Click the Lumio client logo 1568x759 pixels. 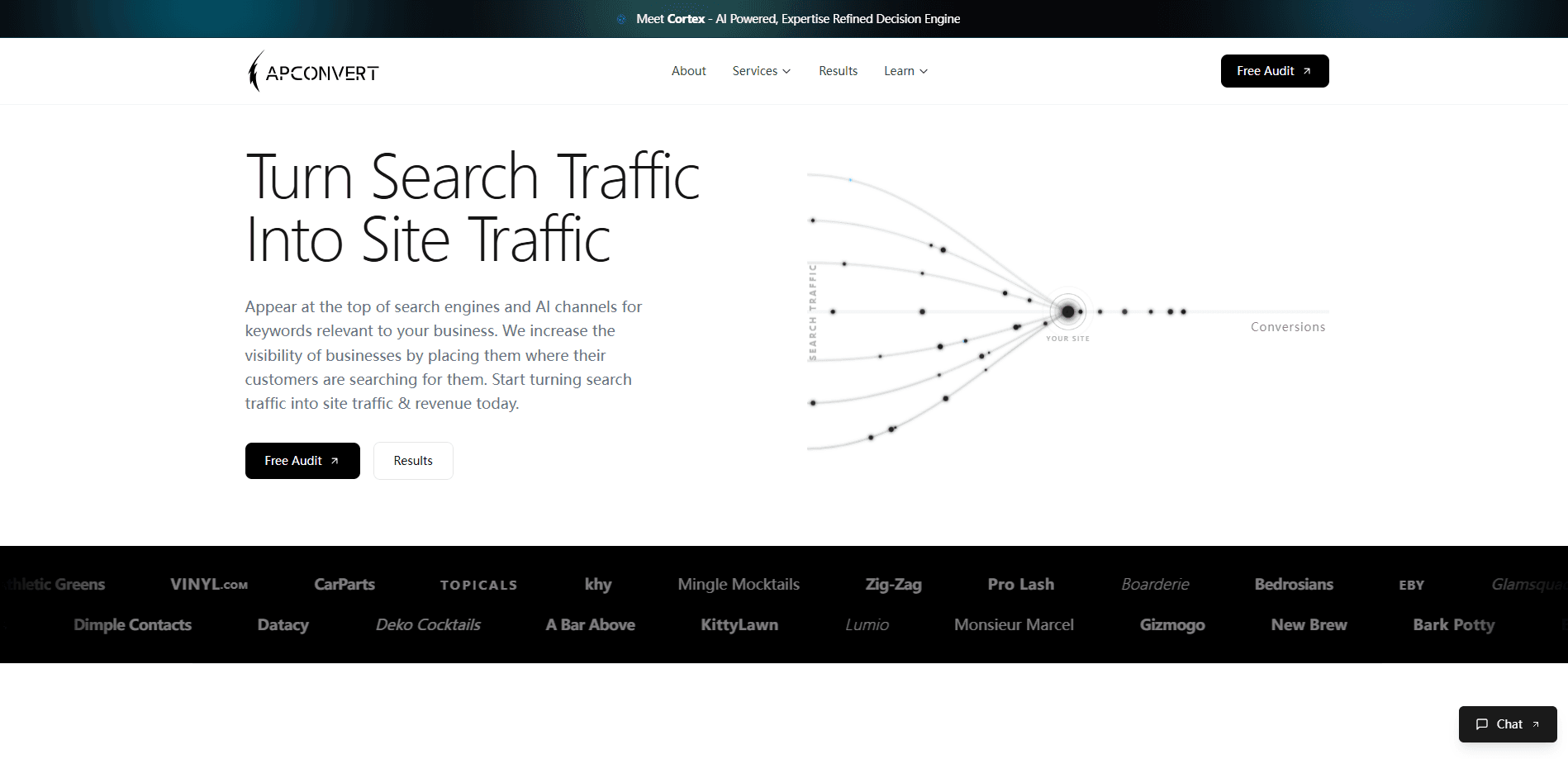[x=867, y=624]
